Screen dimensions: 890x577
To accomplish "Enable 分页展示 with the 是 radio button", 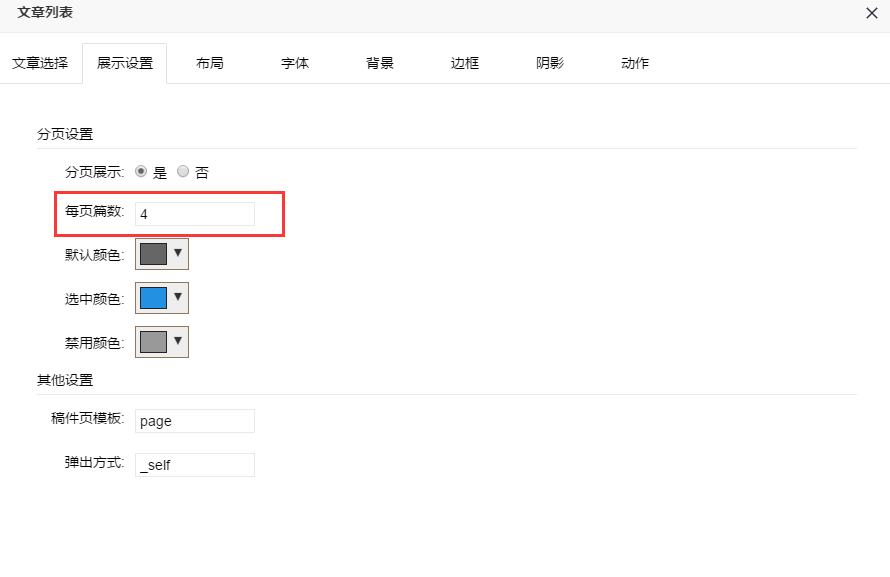I will (141, 172).
